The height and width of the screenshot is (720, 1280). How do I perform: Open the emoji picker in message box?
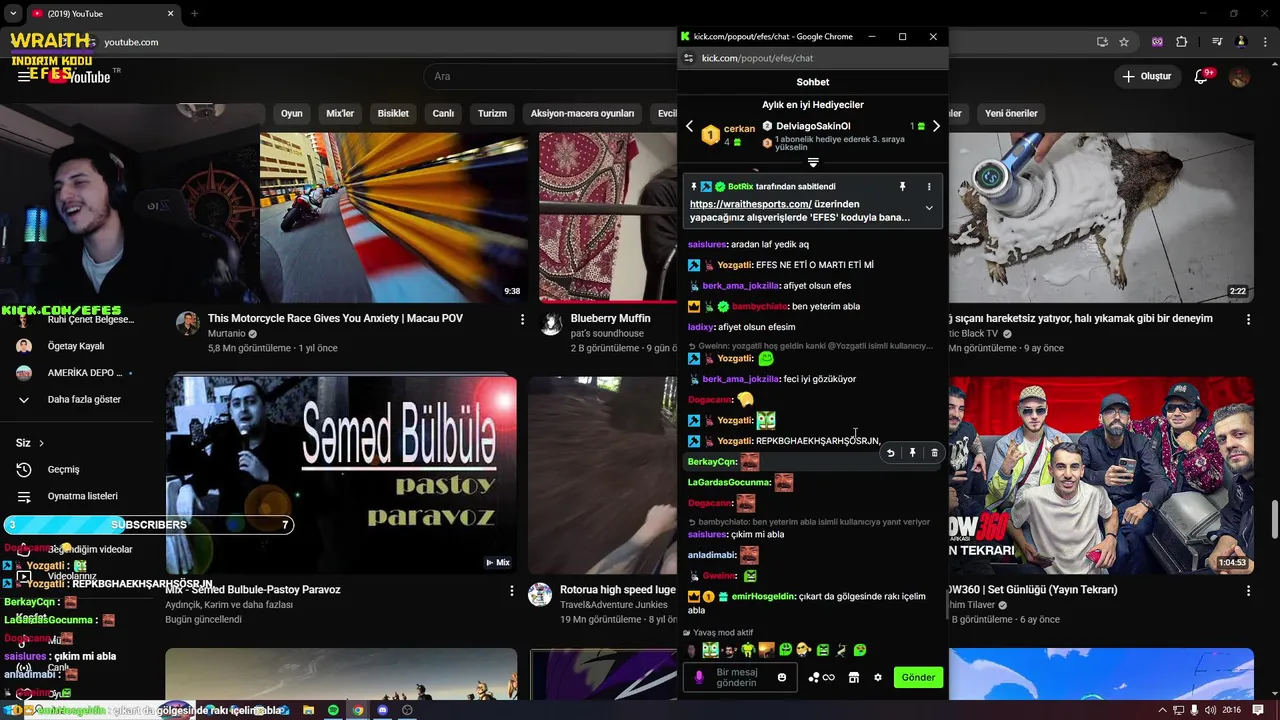pos(782,677)
